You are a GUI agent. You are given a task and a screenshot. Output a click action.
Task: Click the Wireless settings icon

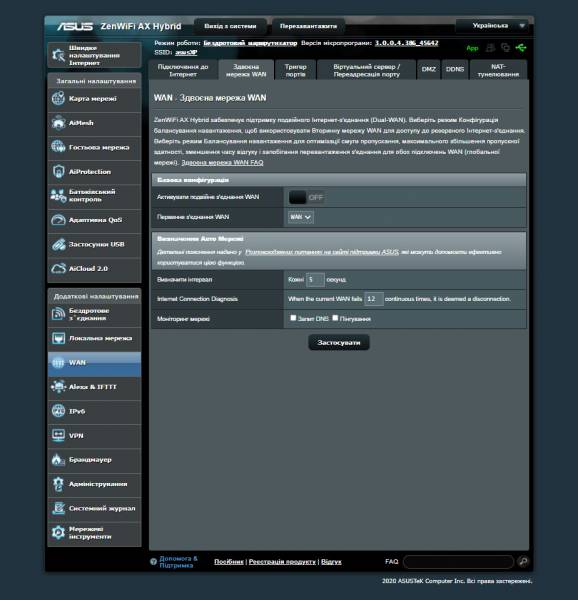coord(58,314)
